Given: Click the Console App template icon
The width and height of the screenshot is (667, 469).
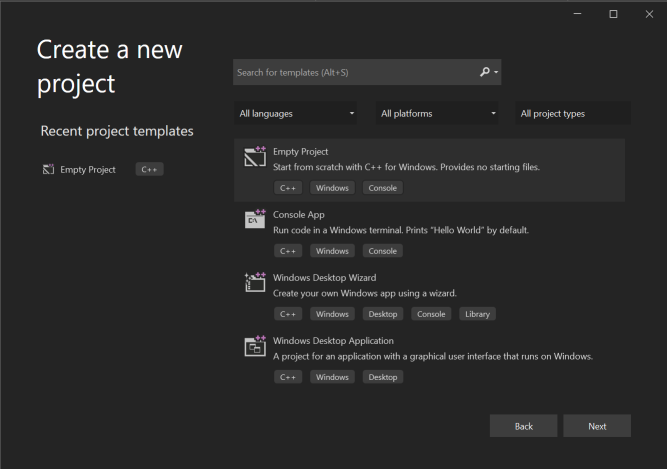Looking at the screenshot, I should point(255,219).
